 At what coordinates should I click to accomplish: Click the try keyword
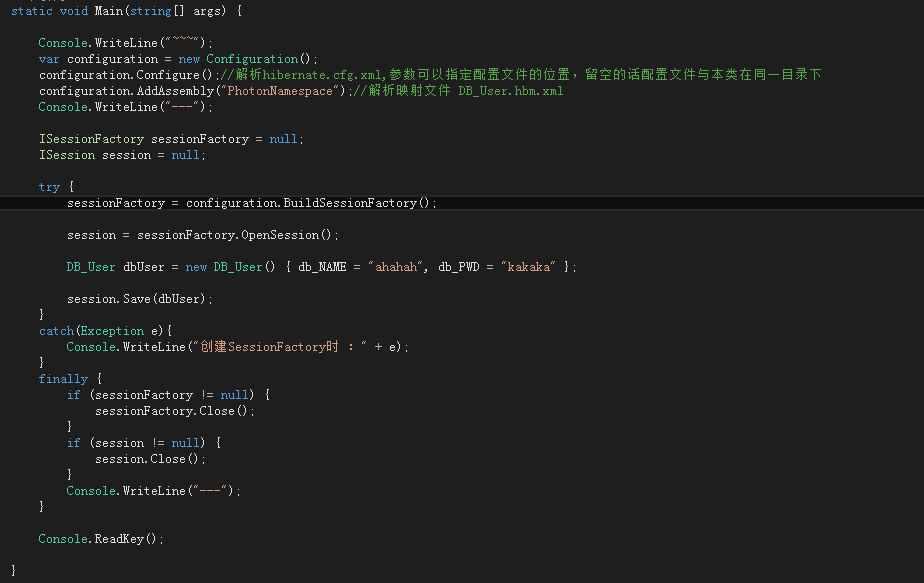point(50,187)
